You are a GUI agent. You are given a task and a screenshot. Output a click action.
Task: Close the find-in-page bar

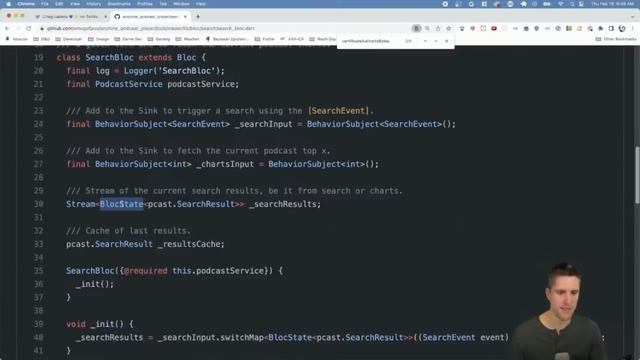tap(447, 41)
